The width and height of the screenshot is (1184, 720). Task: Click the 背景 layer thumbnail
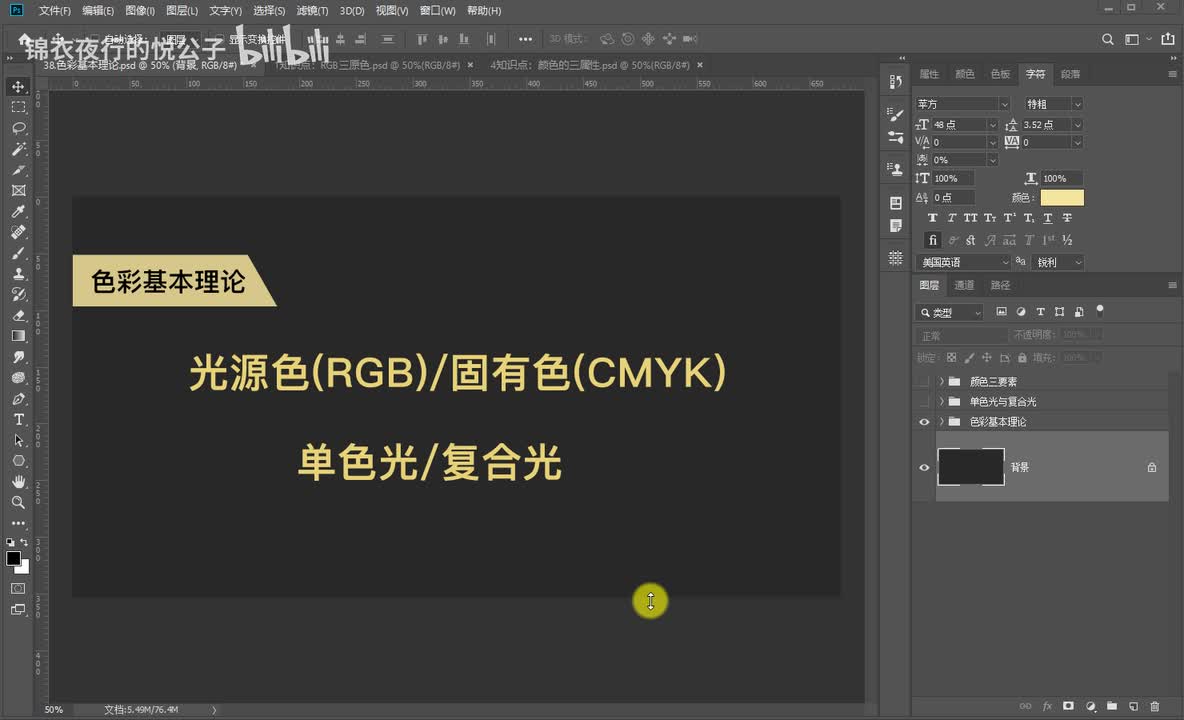coord(970,466)
